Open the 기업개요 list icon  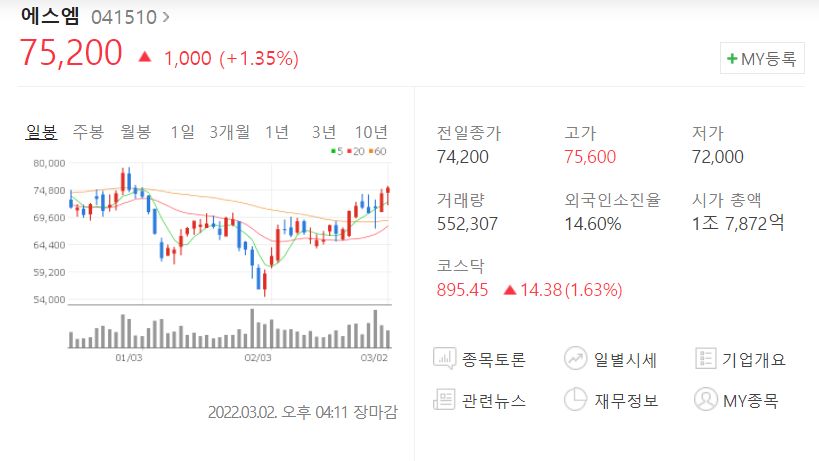point(706,359)
